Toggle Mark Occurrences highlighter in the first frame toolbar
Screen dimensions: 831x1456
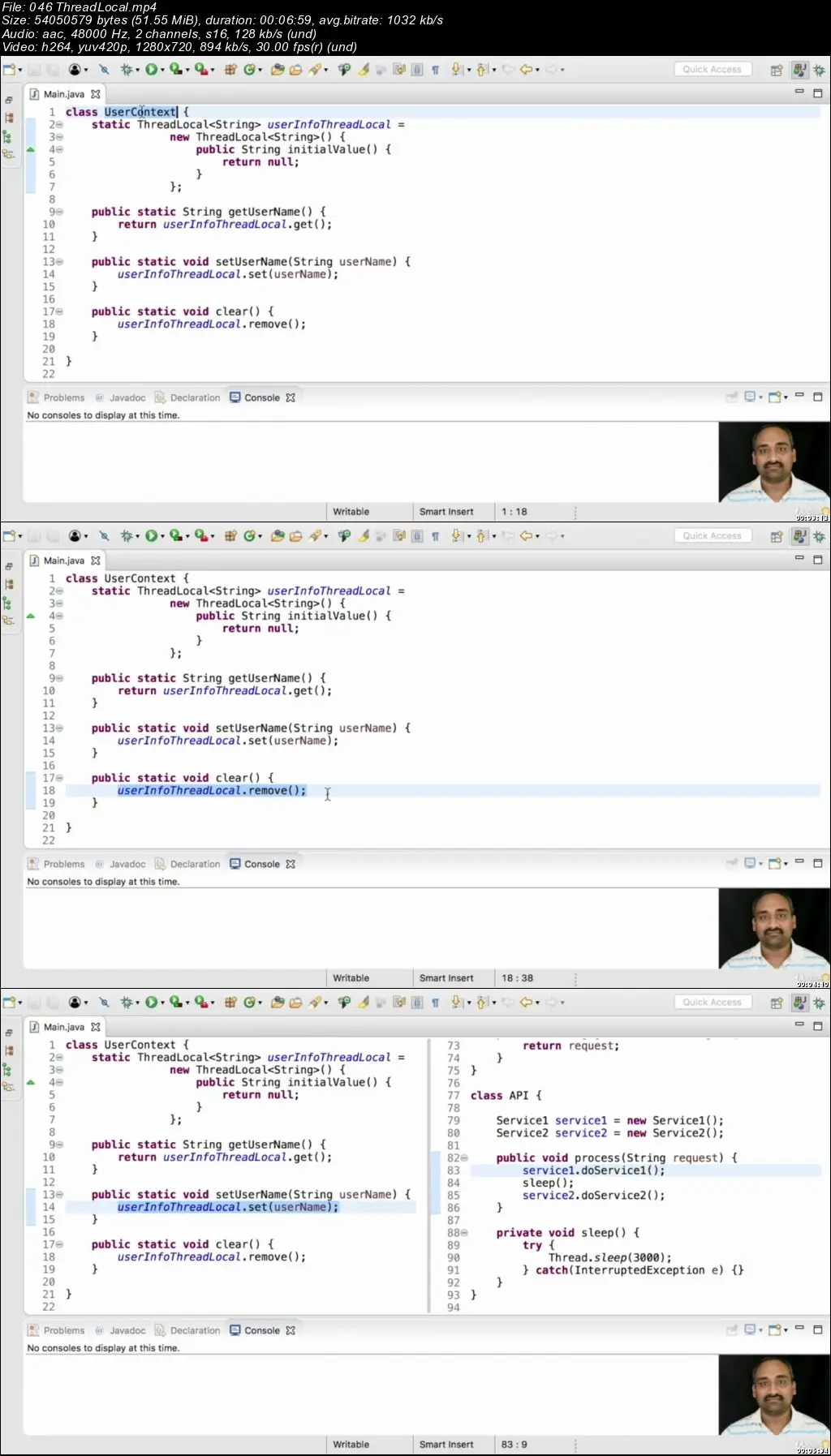pyautogui.click(x=364, y=70)
